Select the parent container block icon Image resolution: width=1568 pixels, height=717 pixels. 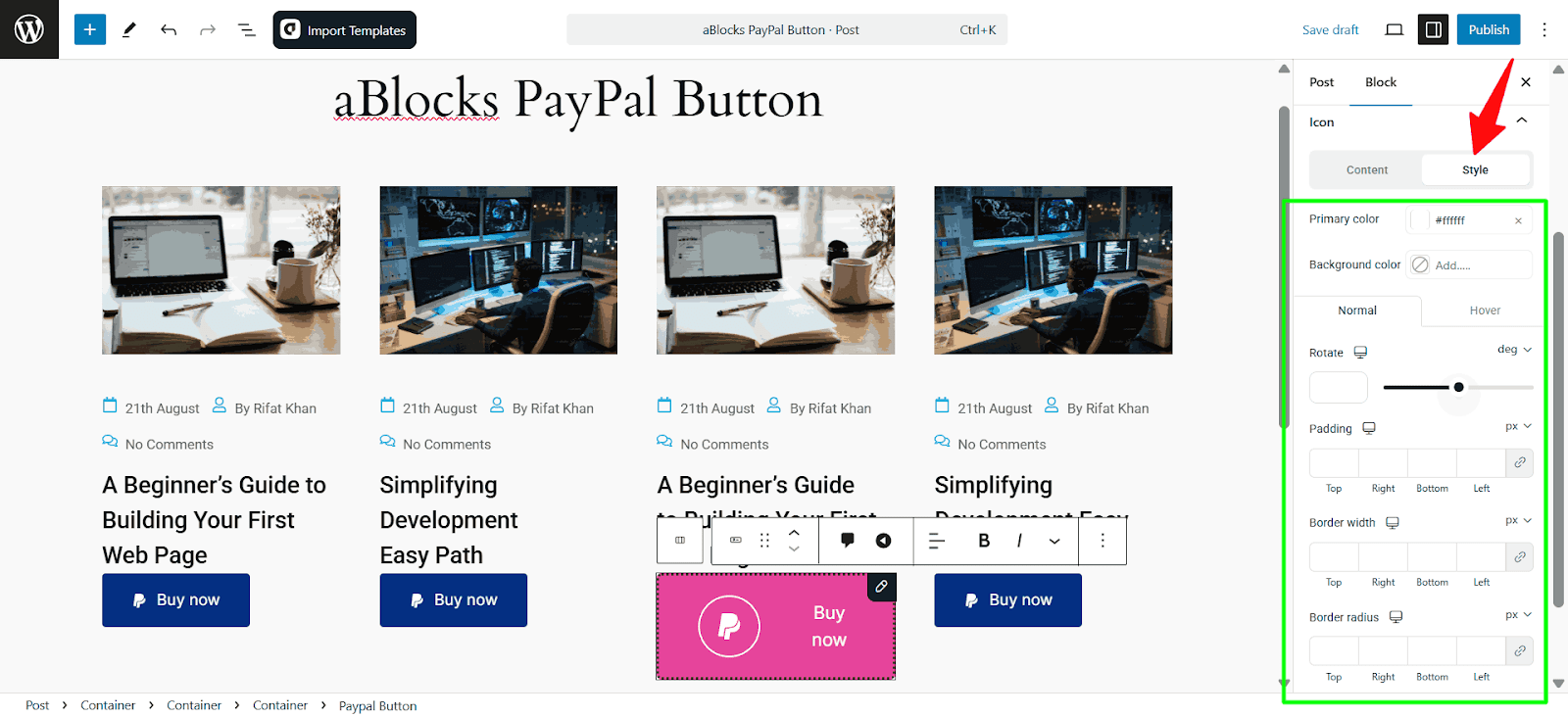[680, 540]
